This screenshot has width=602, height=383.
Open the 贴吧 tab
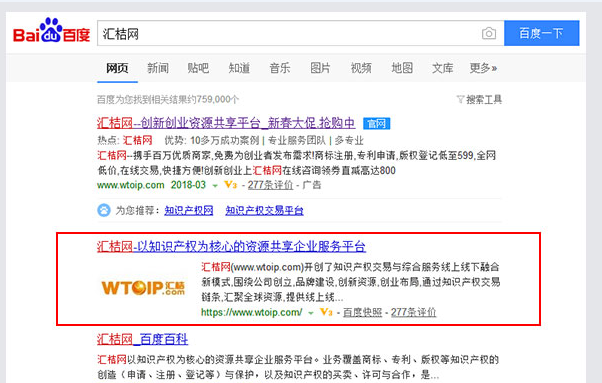pos(198,68)
